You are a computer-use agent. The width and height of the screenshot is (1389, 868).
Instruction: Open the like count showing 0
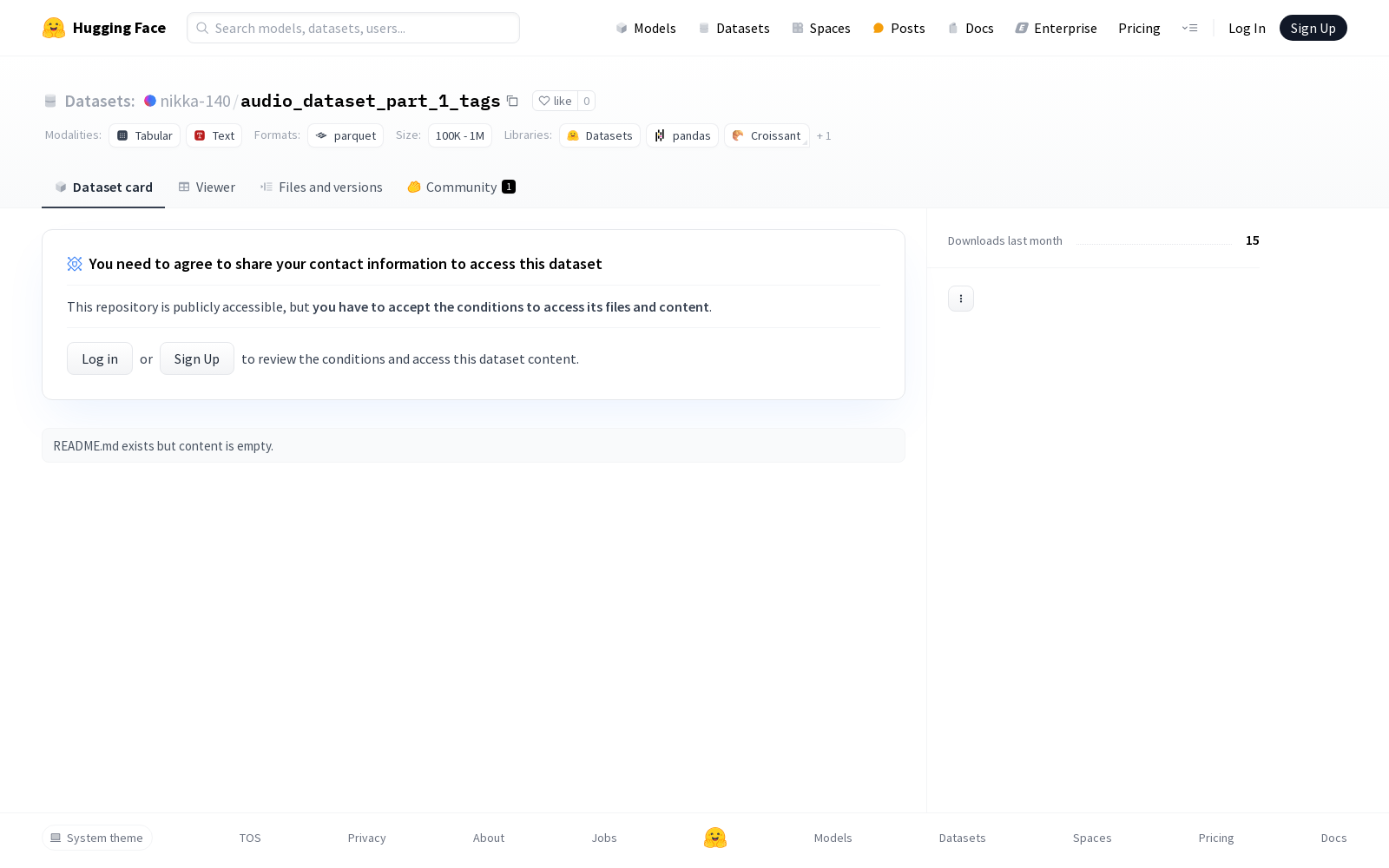(x=587, y=101)
